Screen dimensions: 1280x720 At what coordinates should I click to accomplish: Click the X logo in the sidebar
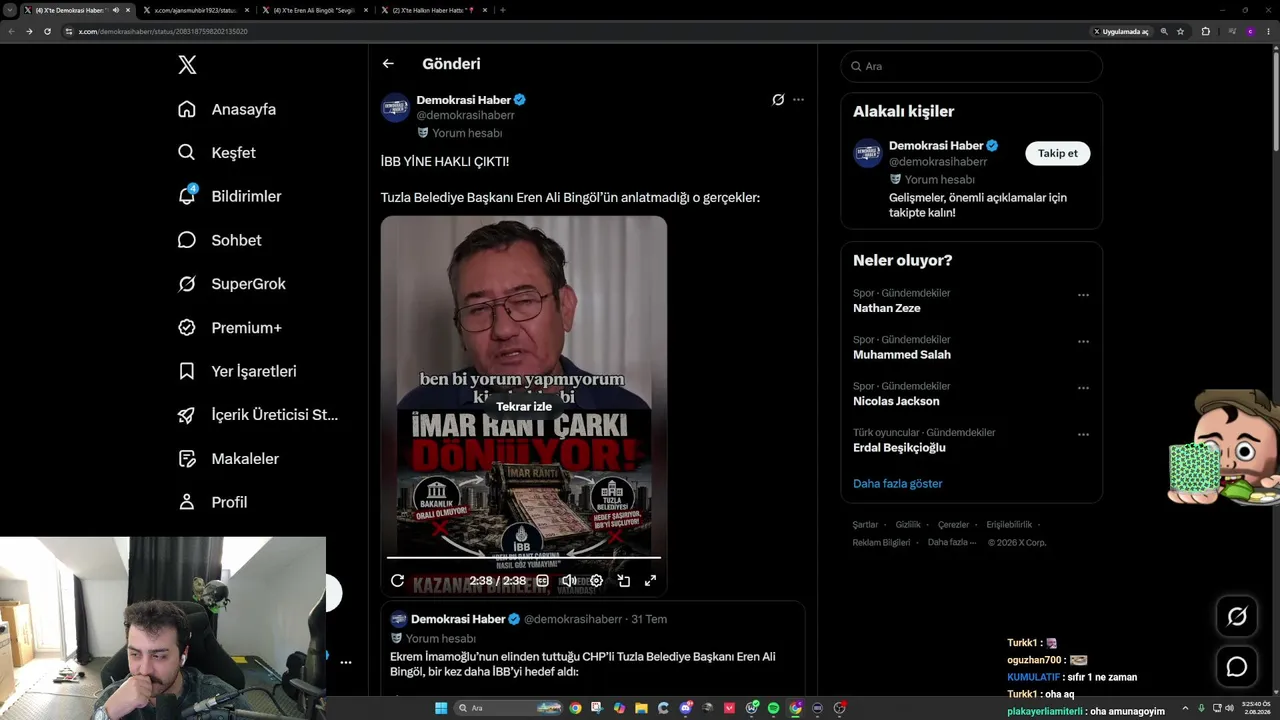coord(187,65)
